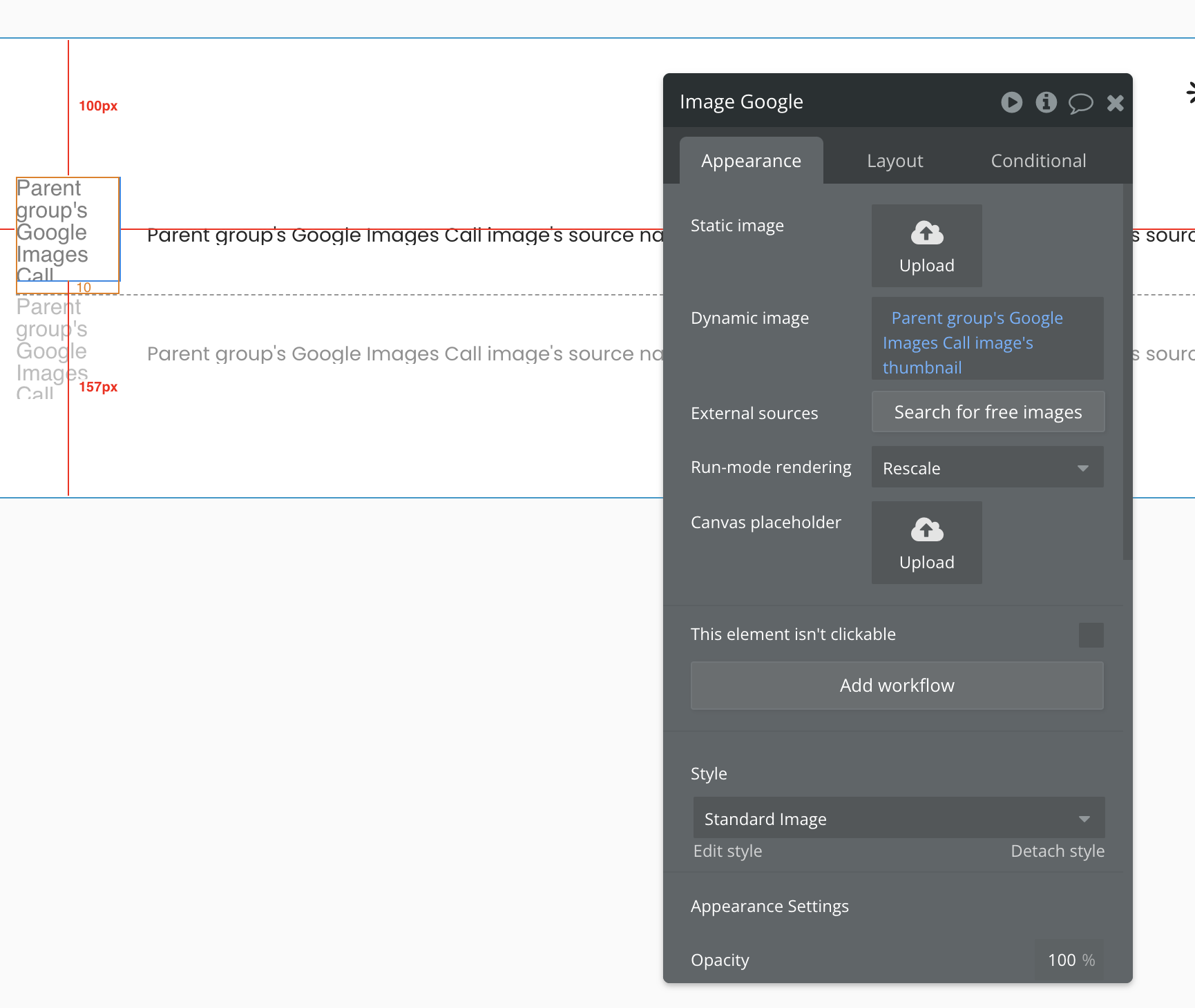Click the Canvas placeholder upload cloud icon
Screen dimensions: 1195x1008
click(926, 530)
